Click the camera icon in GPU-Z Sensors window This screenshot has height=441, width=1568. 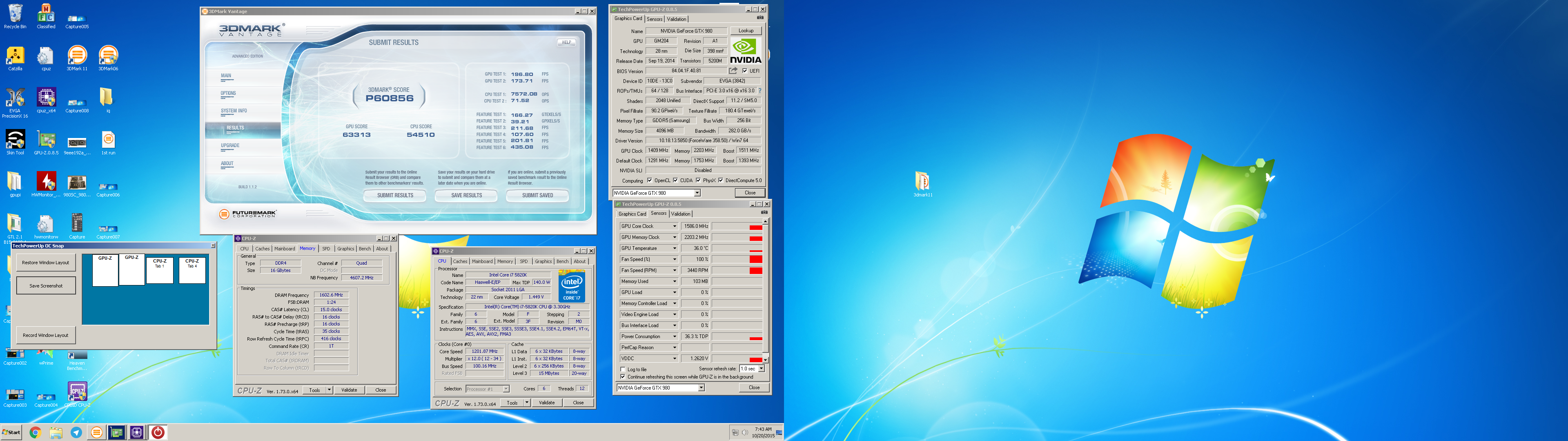click(764, 213)
